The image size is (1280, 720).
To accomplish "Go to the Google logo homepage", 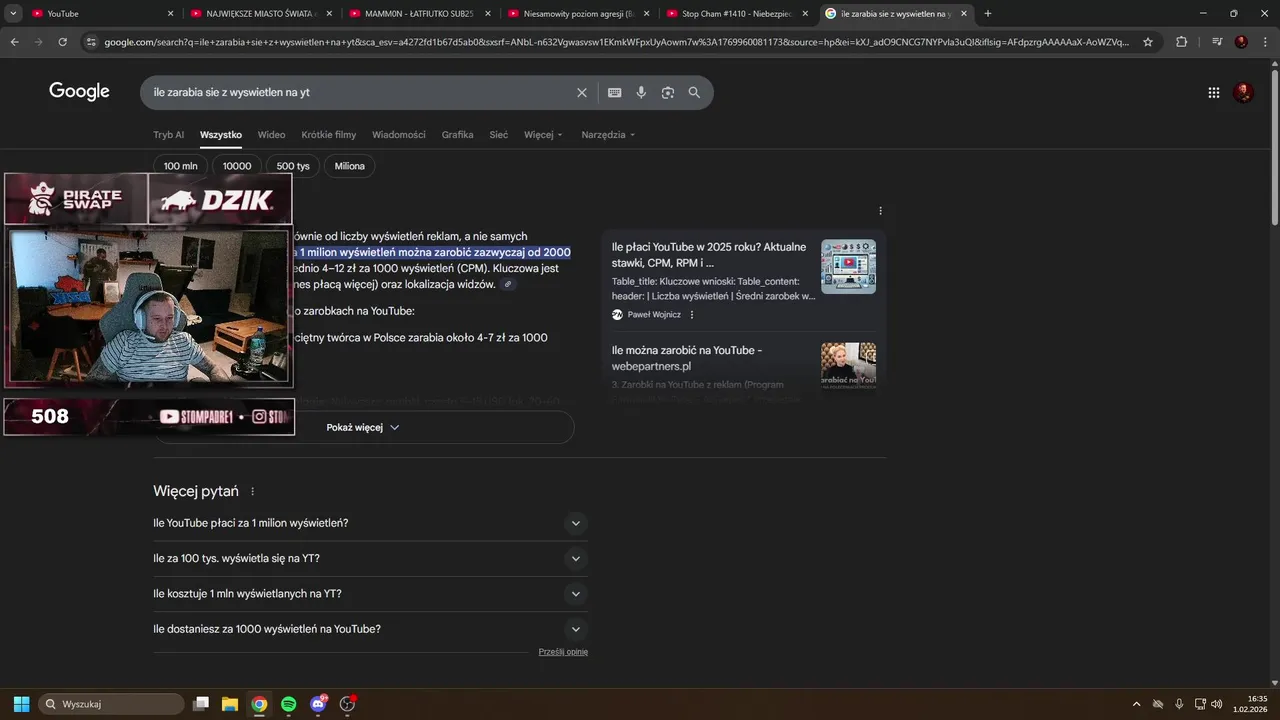I will 79,92.
